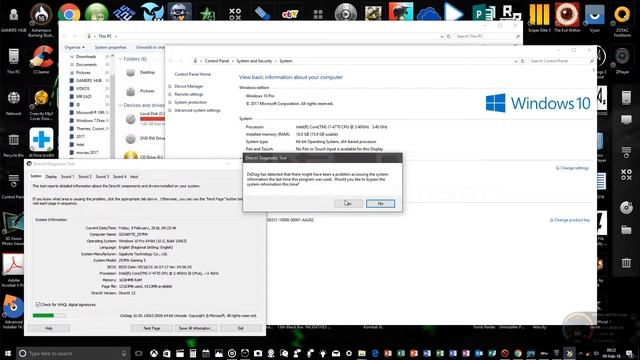Click the Search Control Panel field

[x=561, y=61]
